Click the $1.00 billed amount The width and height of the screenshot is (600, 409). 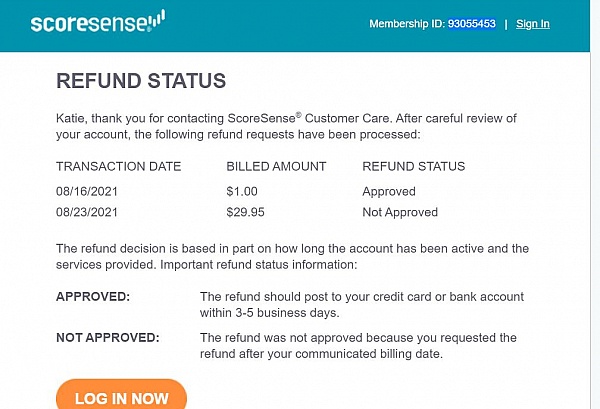[243, 191]
